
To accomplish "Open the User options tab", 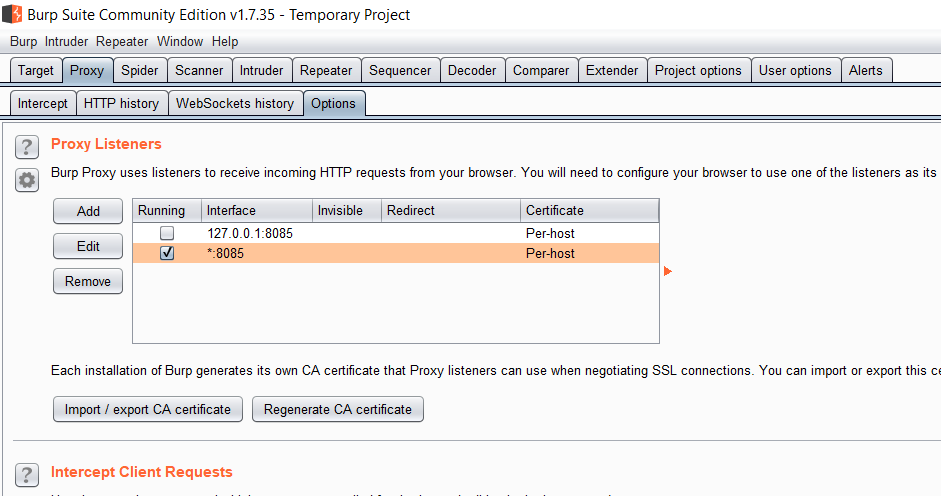I will (x=795, y=70).
